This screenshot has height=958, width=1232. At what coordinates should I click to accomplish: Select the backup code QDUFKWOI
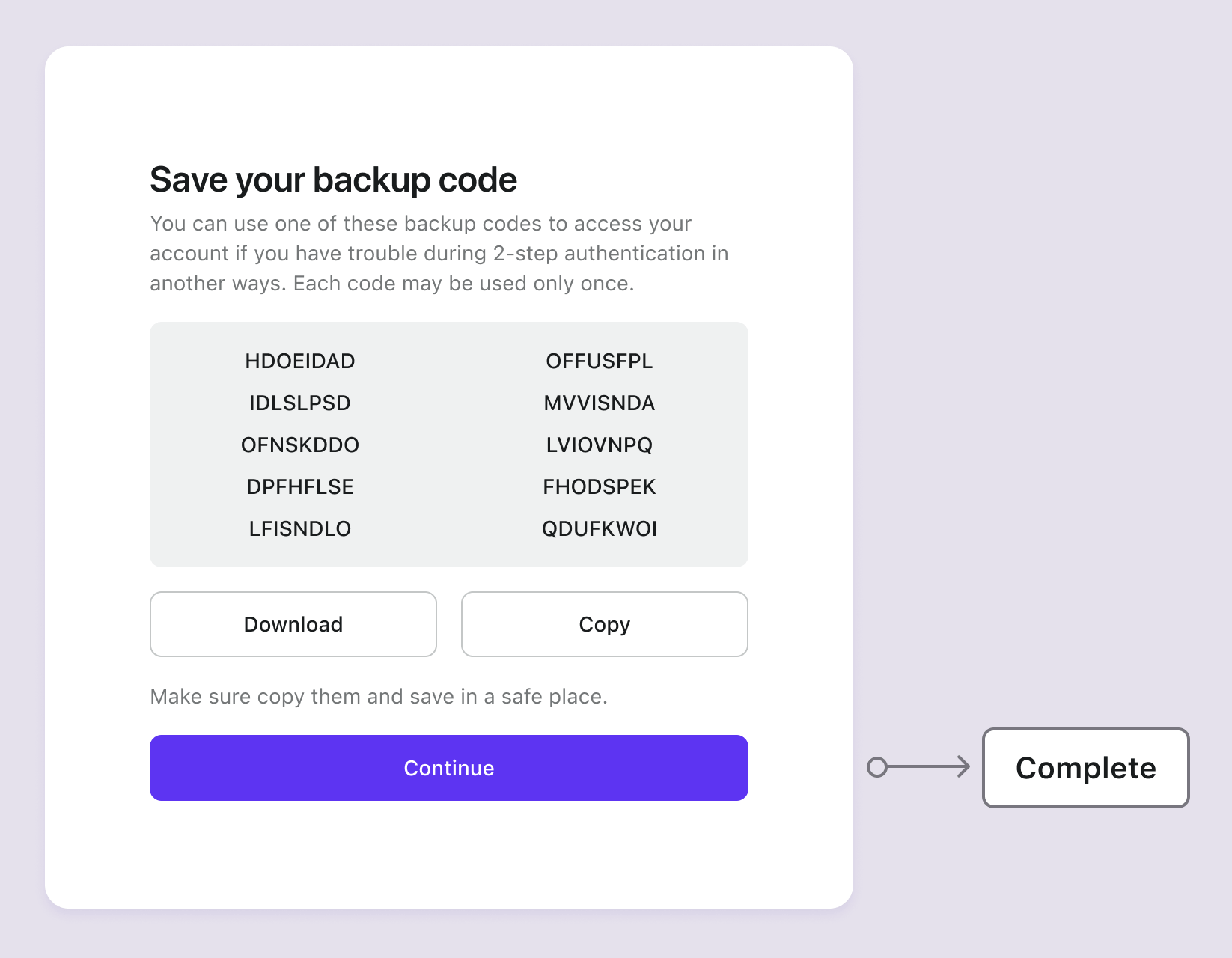click(x=600, y=528)
